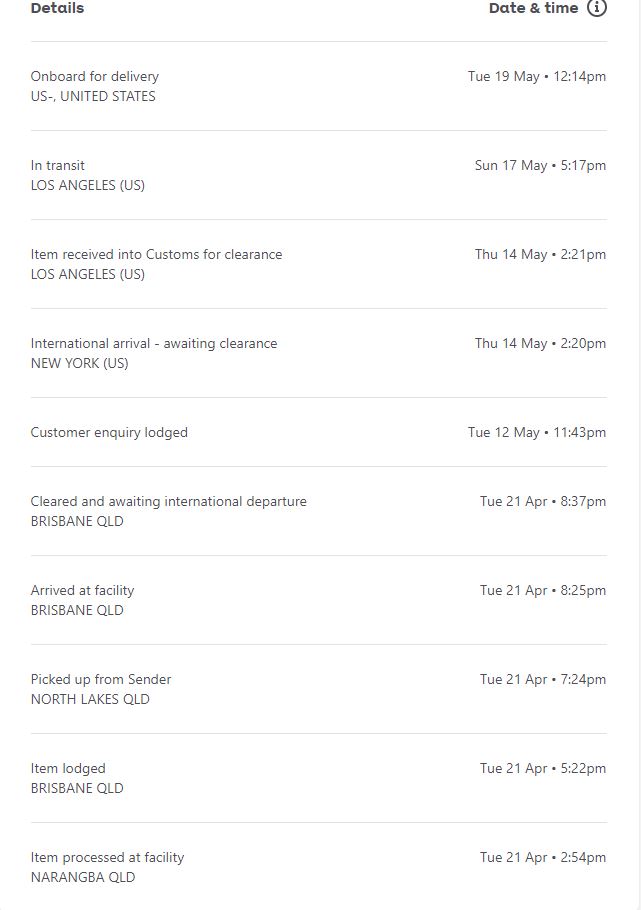
Task: Click the NORTH LAKES QLD location text
Action: [90, 699]
